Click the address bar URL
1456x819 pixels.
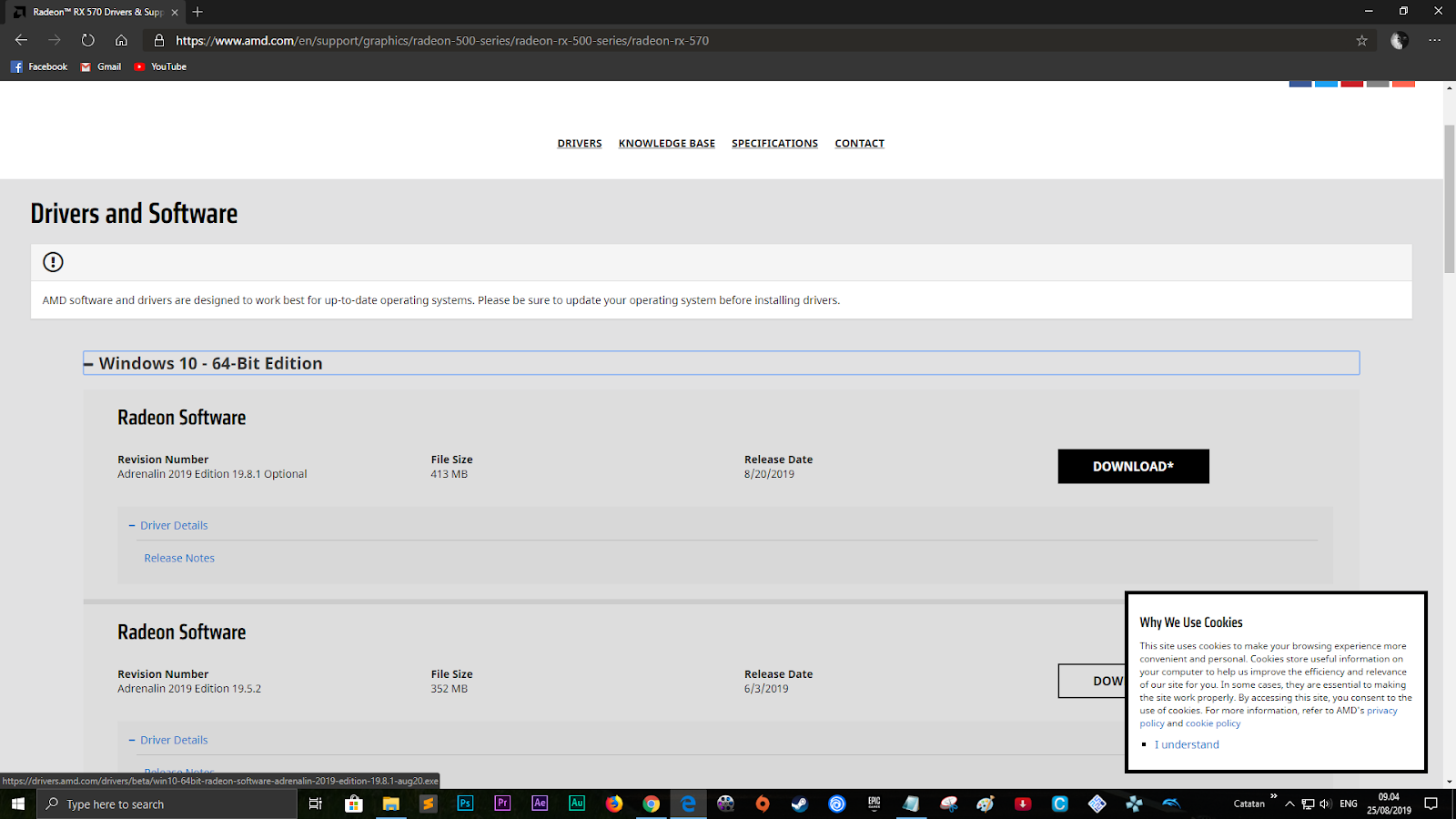click(x=442, y=40)
